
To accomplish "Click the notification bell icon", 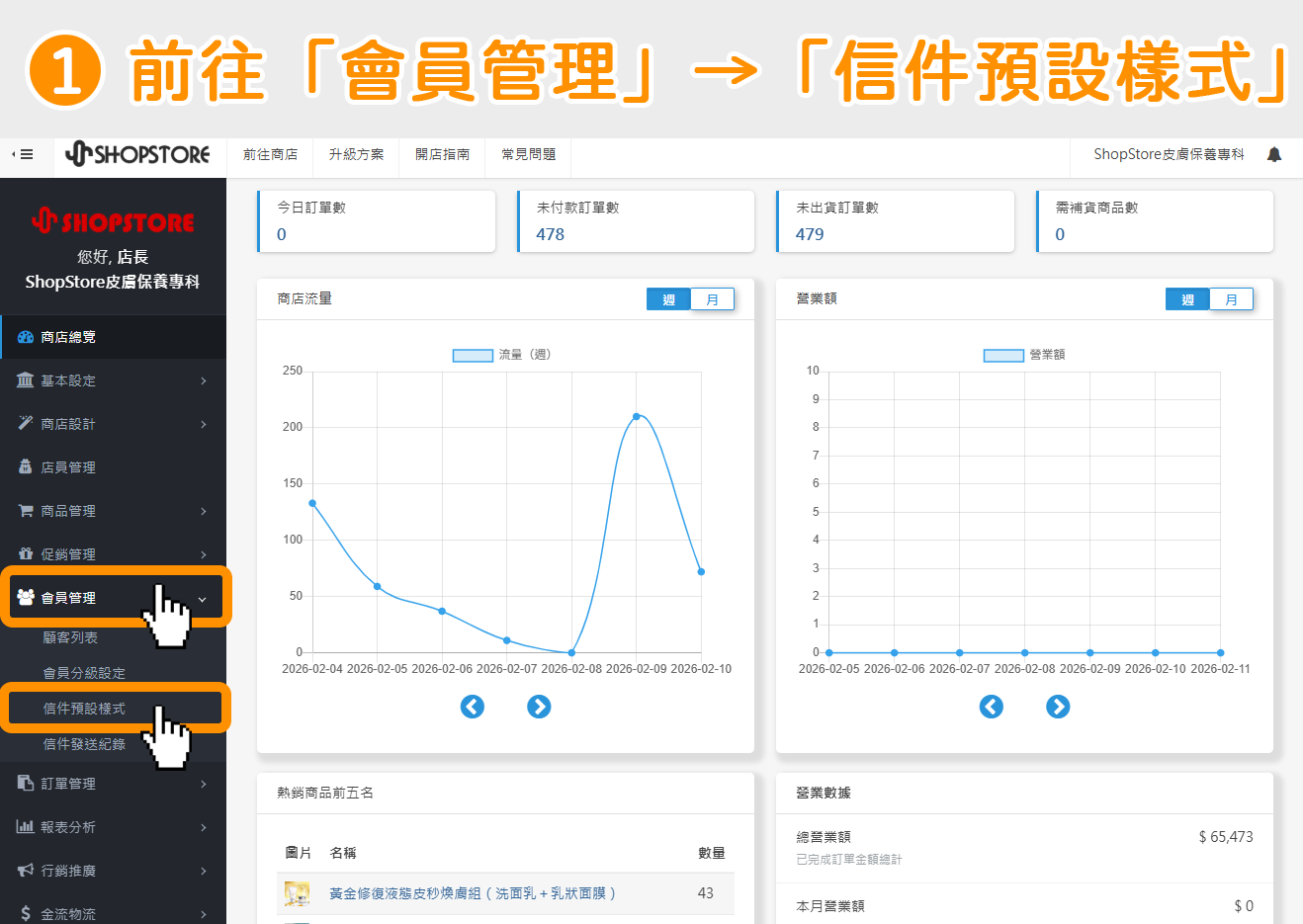I will tap(1274, 154).
